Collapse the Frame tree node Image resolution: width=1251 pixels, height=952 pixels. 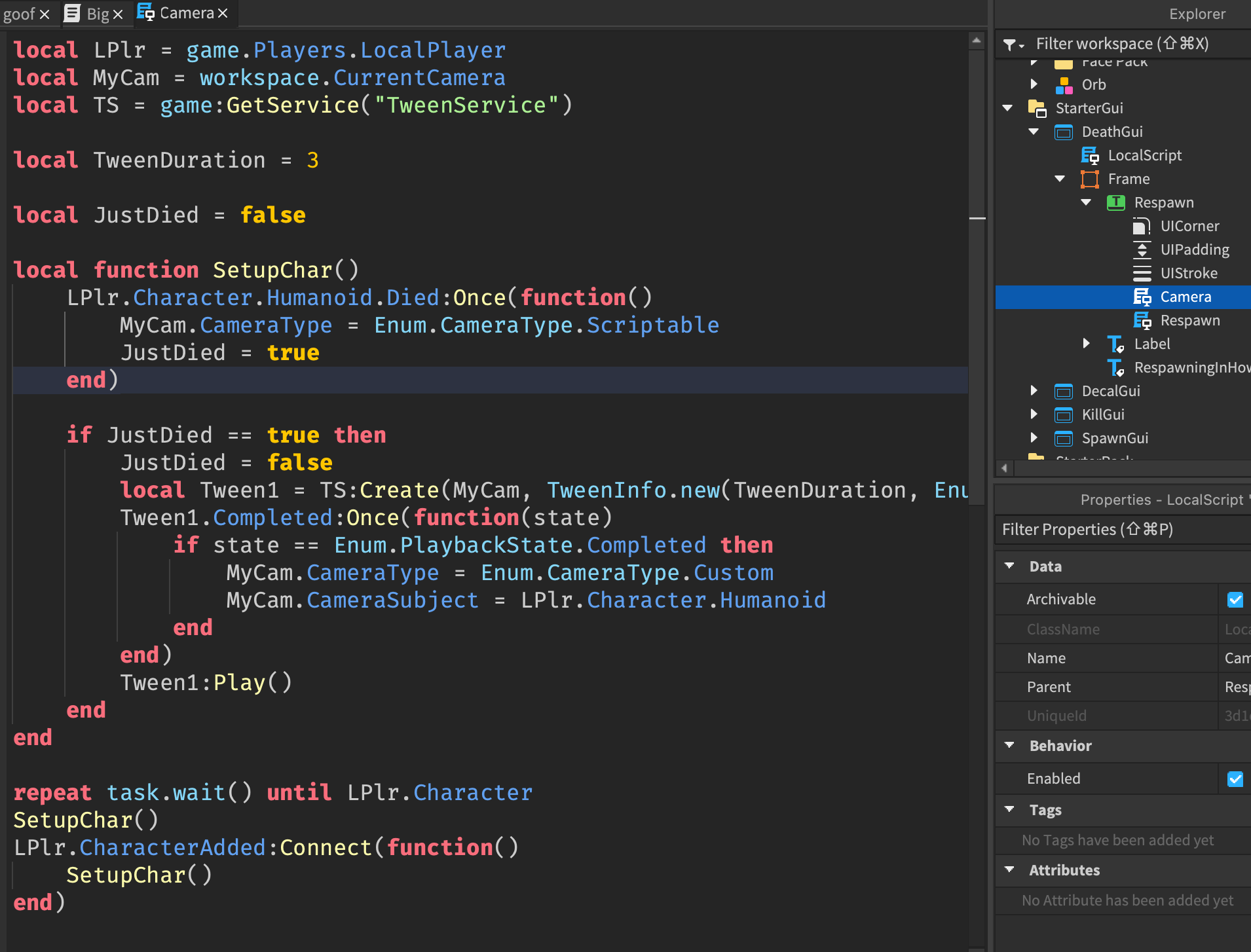pos(1060,179)
